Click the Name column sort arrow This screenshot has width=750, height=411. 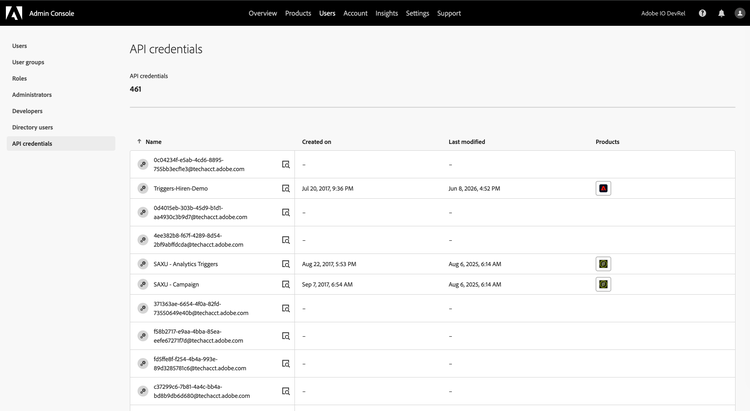pyautogui.click(x=139, y=141)
